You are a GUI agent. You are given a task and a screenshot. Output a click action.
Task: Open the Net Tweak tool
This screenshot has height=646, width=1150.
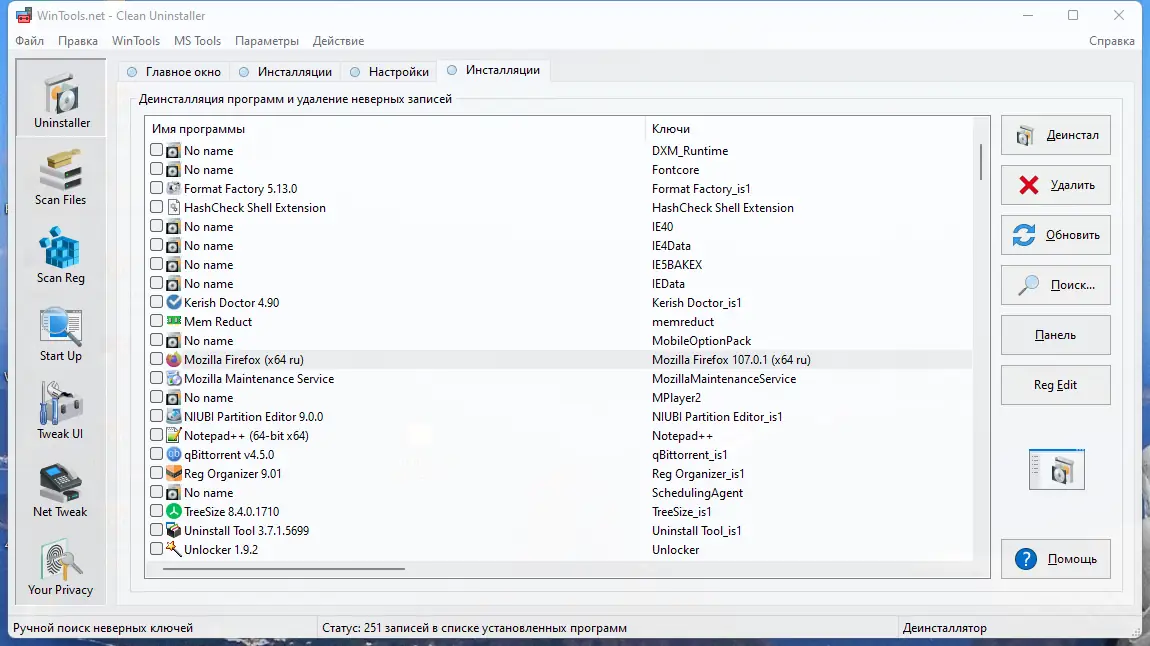pyautogui.click(x=61, y=489)
